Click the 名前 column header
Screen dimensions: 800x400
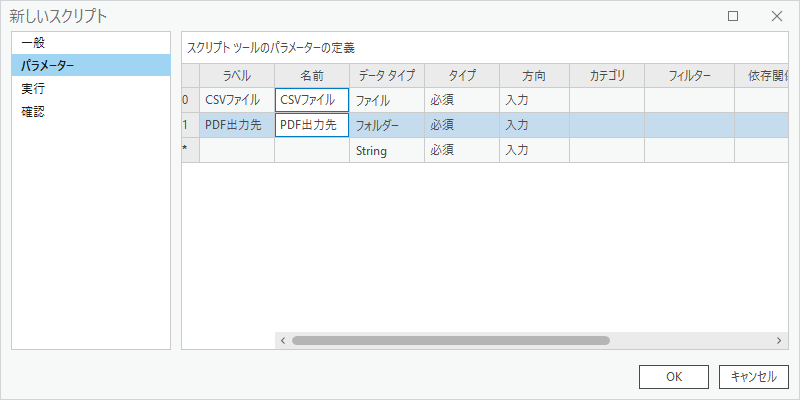[312, 76]
